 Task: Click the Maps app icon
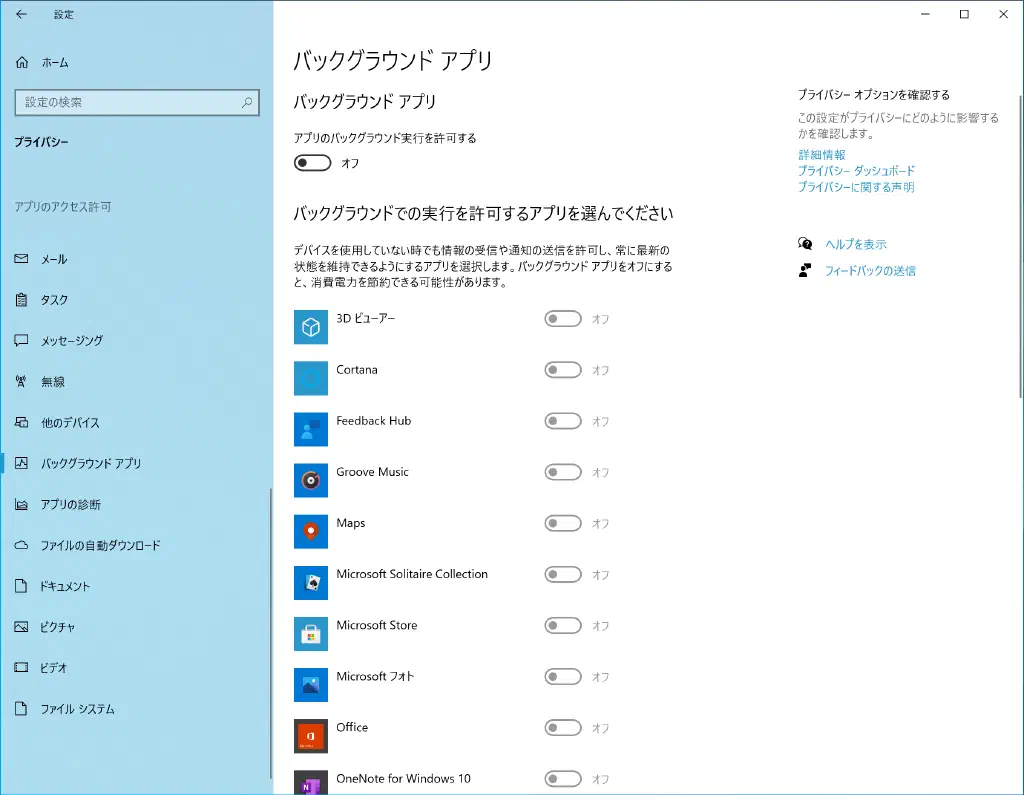tap(311, 531)
